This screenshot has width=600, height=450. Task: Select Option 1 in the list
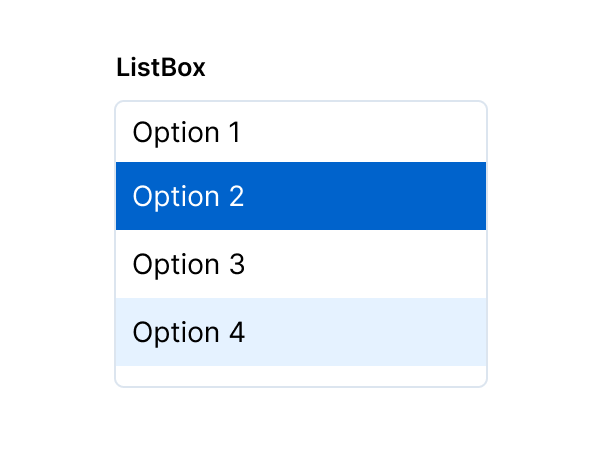point(300,132)
